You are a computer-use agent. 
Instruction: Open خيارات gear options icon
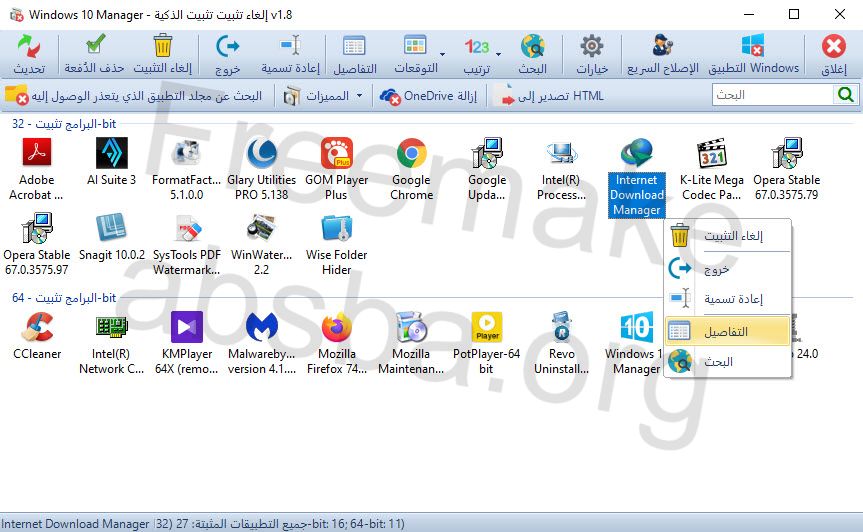coord(592,46)
